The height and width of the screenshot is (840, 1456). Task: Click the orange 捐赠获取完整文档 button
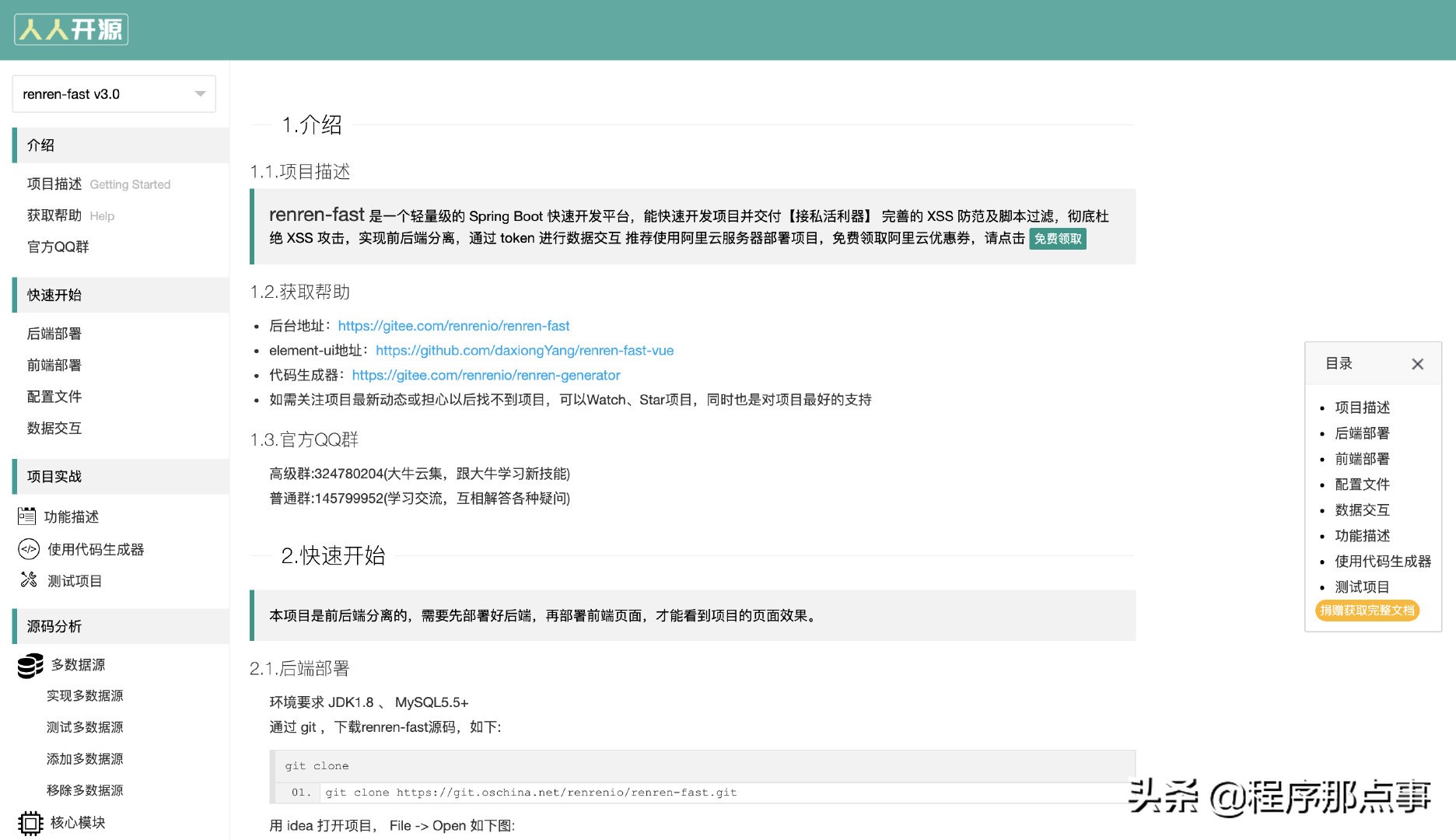pyautogui.click(x=1367, y=611)
